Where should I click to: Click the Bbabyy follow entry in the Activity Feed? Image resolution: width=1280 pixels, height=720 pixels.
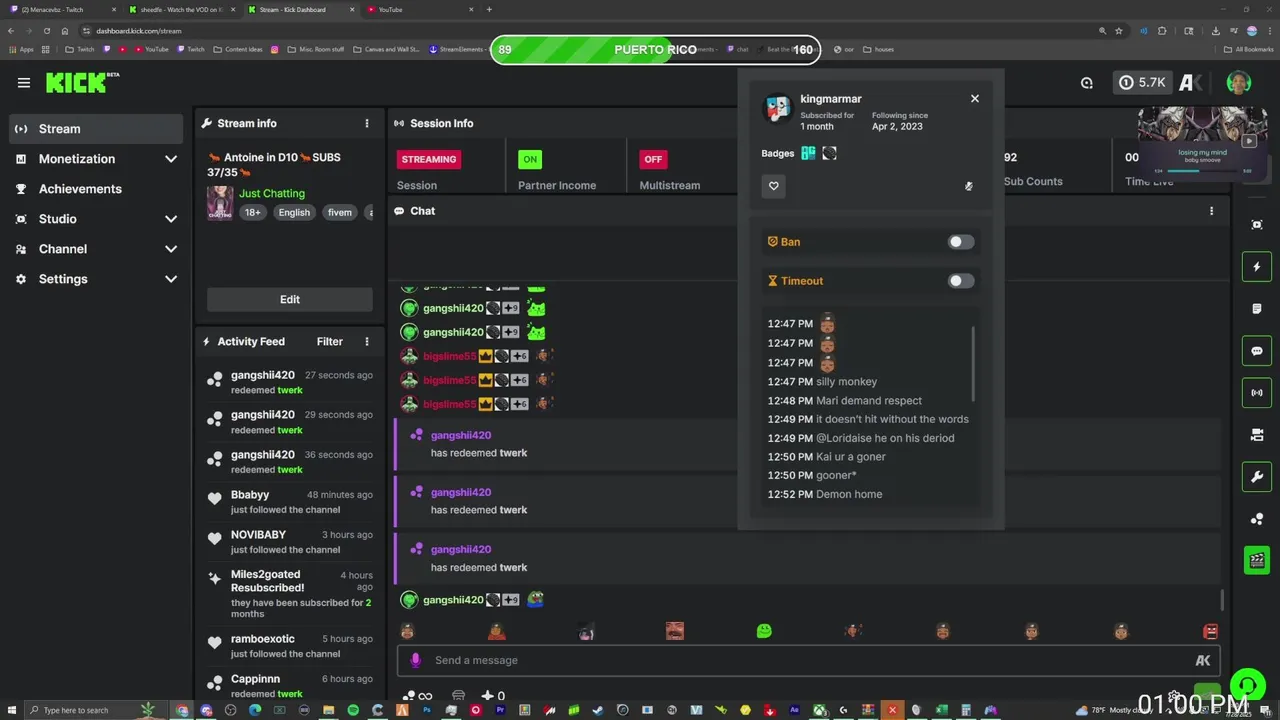click(290, 502)
